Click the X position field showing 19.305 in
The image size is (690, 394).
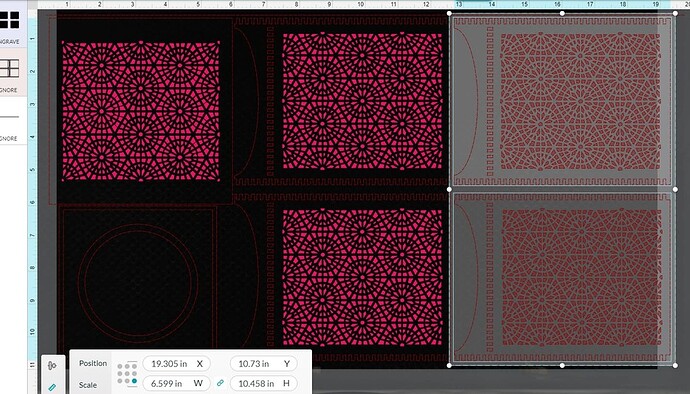[x=176, y=364]
